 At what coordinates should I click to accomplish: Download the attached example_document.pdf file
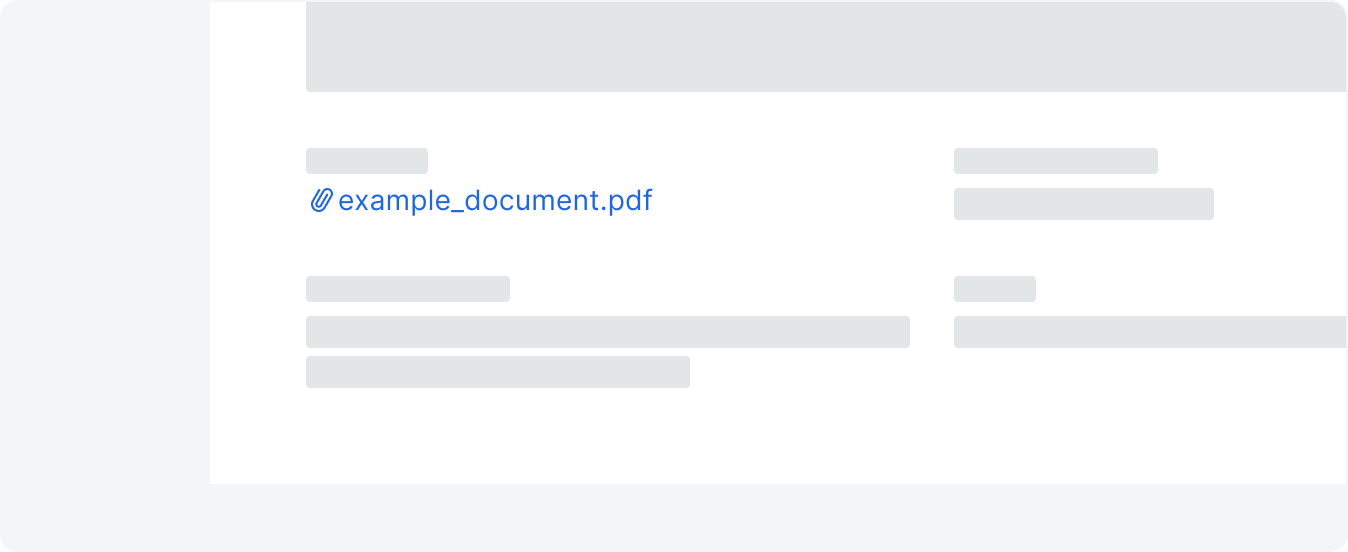coord(495,201)
